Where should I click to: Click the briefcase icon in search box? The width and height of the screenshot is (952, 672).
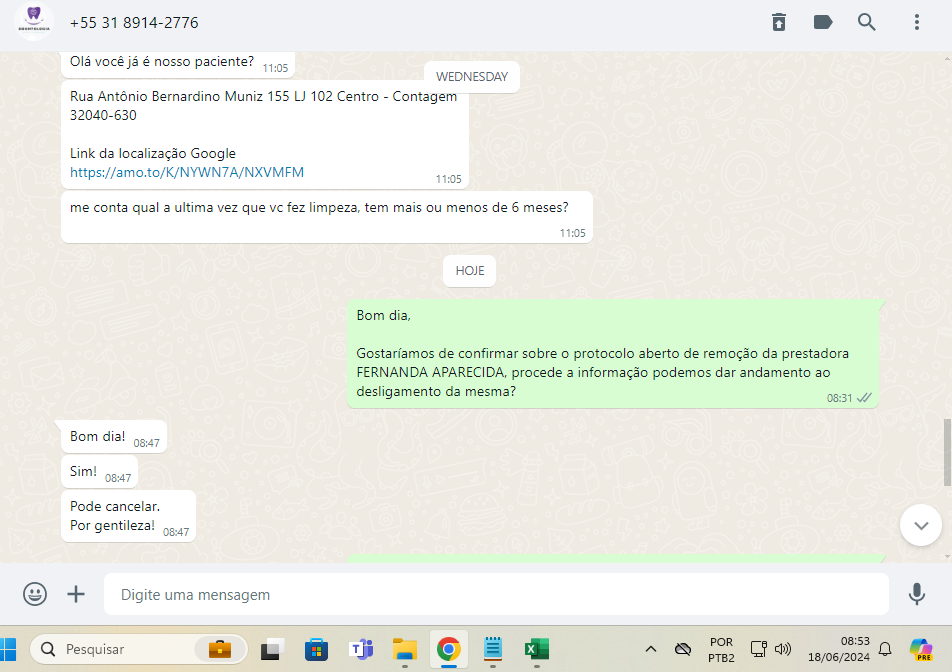220,649
